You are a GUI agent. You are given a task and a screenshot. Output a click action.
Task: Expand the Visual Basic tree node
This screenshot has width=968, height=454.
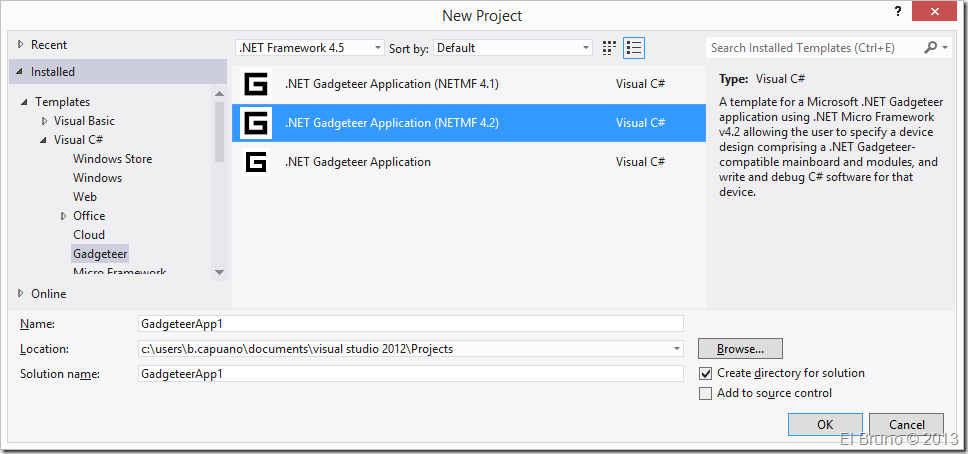(44, 121)
